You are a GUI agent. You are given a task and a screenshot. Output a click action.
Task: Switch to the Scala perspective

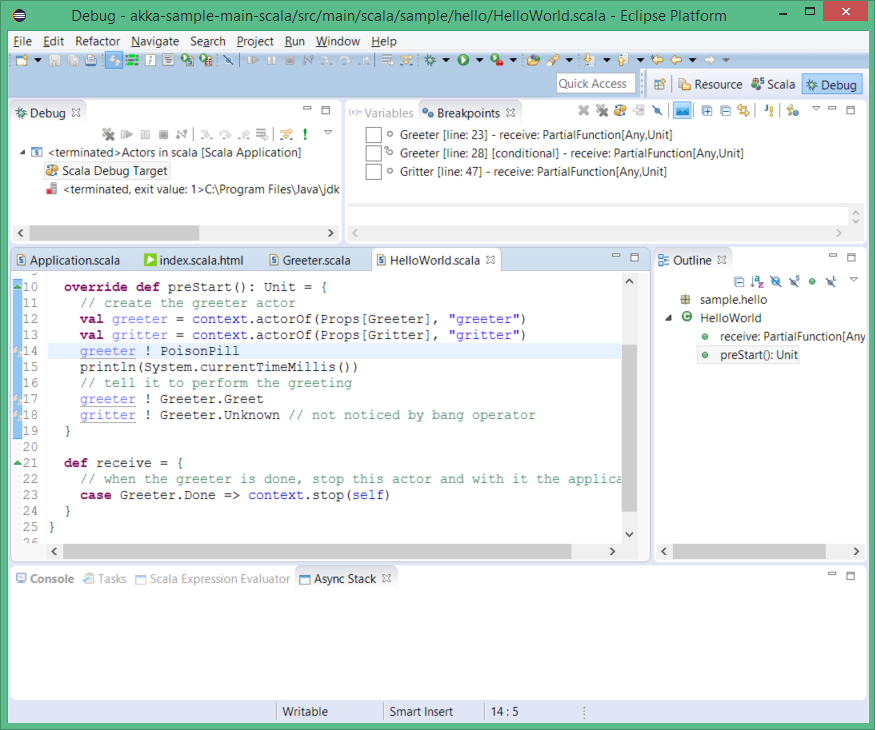(773, 85)
